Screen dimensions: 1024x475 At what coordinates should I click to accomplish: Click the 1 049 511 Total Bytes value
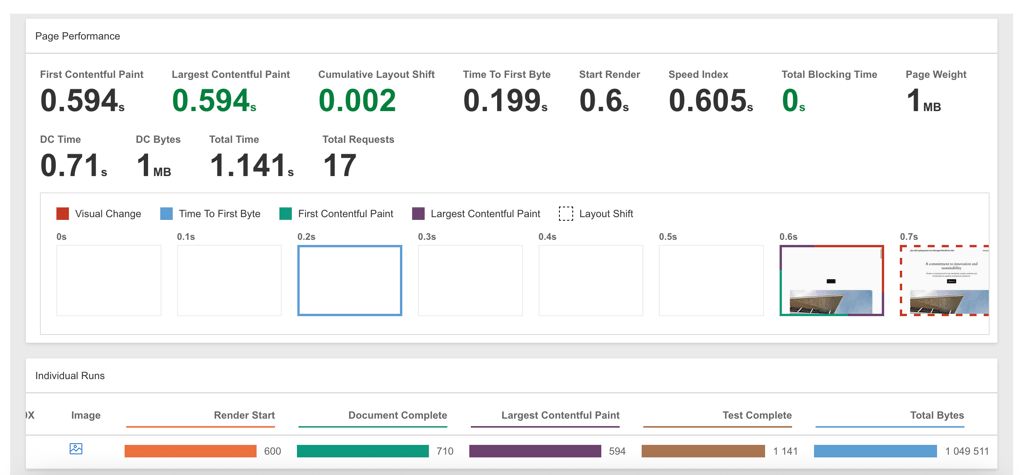(x=967, y=451)
